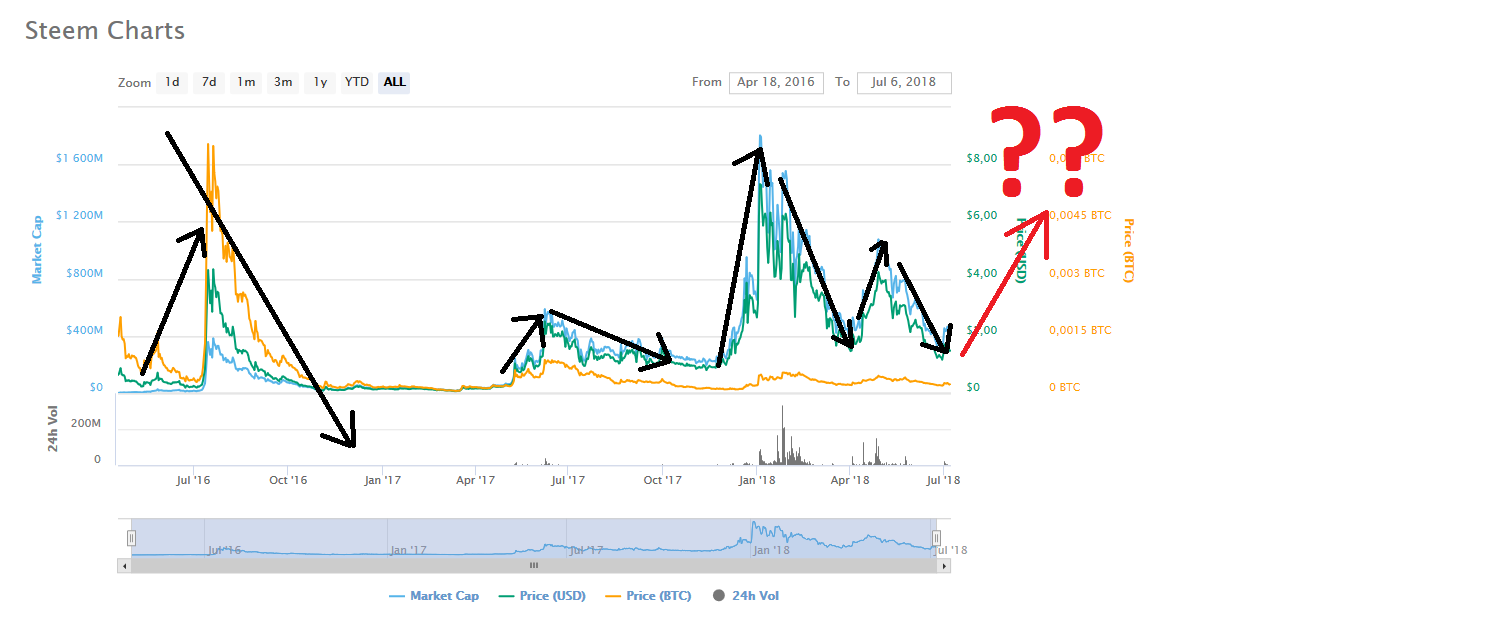Click the horizontal scrollbar grip
Image resolution: width=1498 pixels, height=619 pixels.
[534, 565]
